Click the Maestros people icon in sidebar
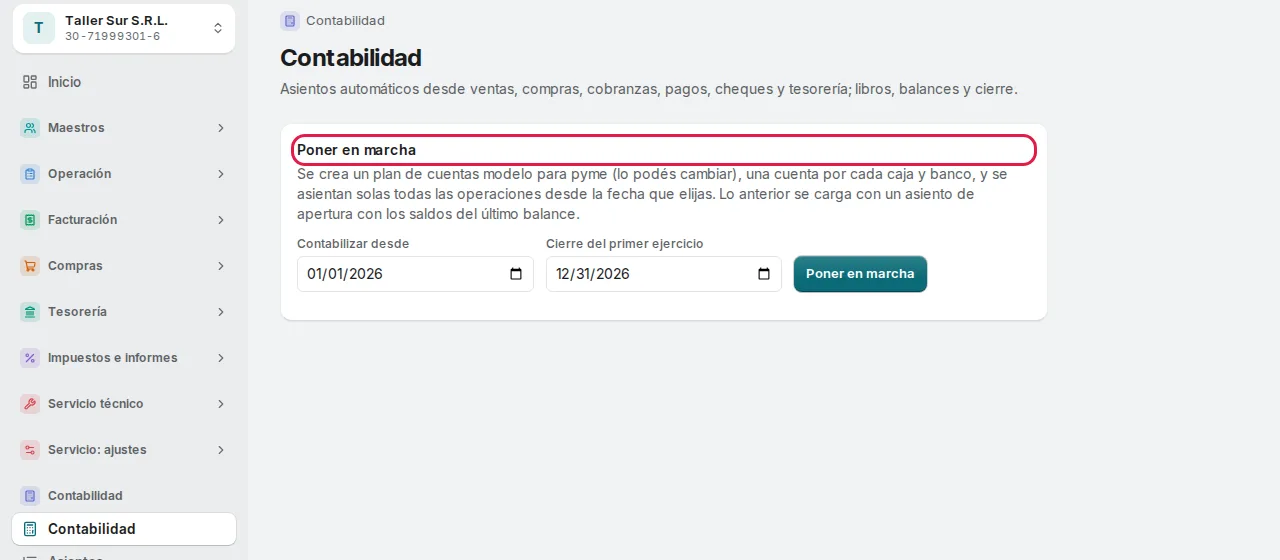This screenshot has width=1280, height=560. point(30,128)
